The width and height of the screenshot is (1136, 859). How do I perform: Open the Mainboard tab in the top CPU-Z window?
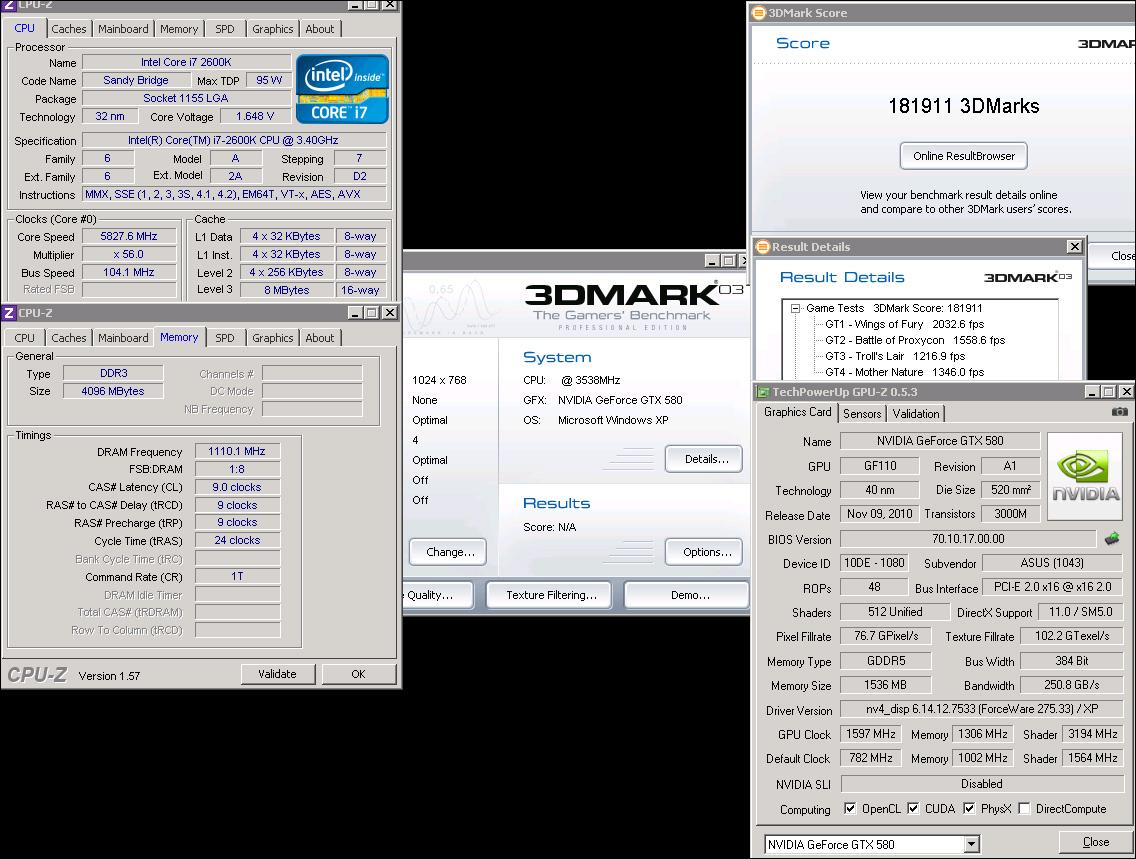123,29
